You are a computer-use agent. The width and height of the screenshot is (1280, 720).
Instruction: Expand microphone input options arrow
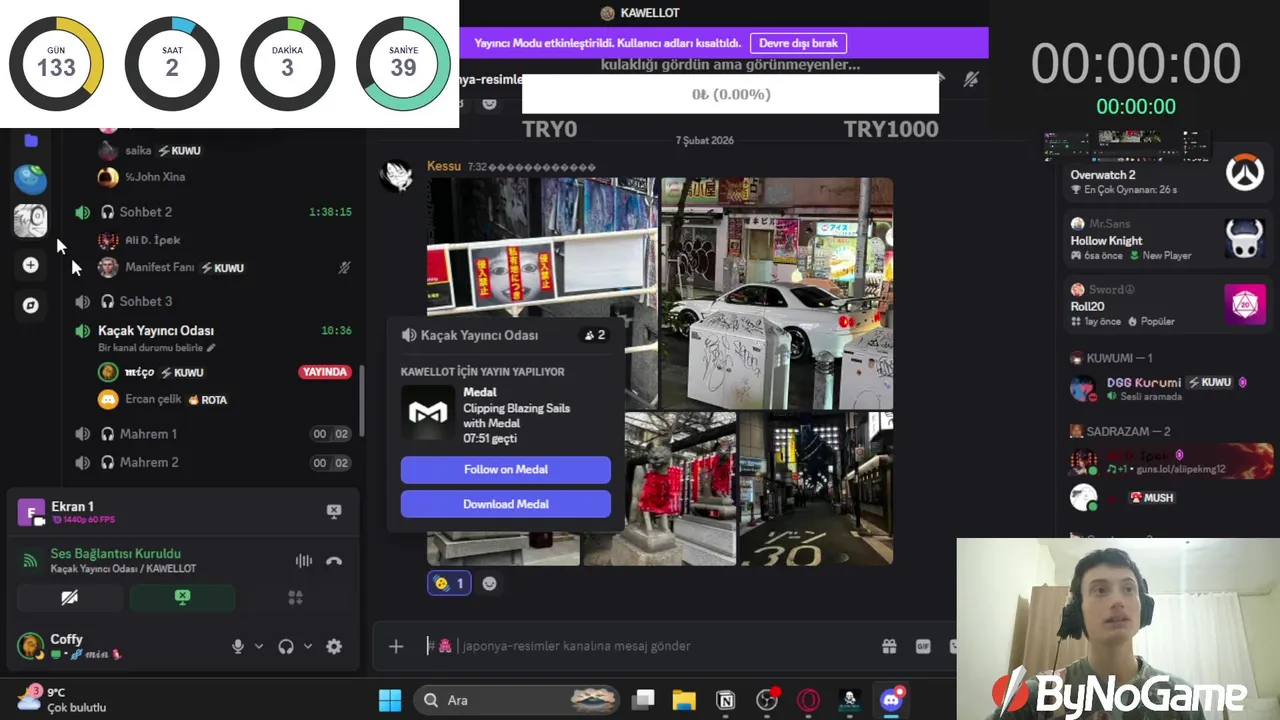[259, 646]
